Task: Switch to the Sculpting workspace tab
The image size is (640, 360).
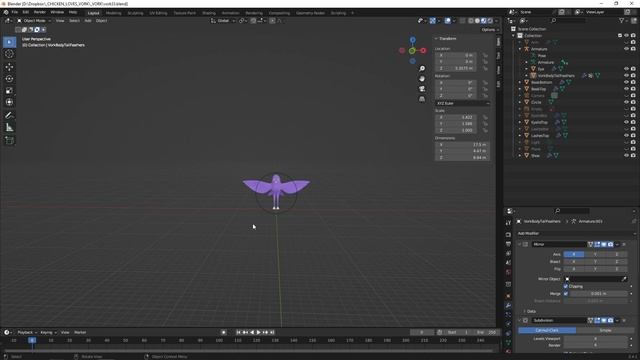Action: click(135, 13)
